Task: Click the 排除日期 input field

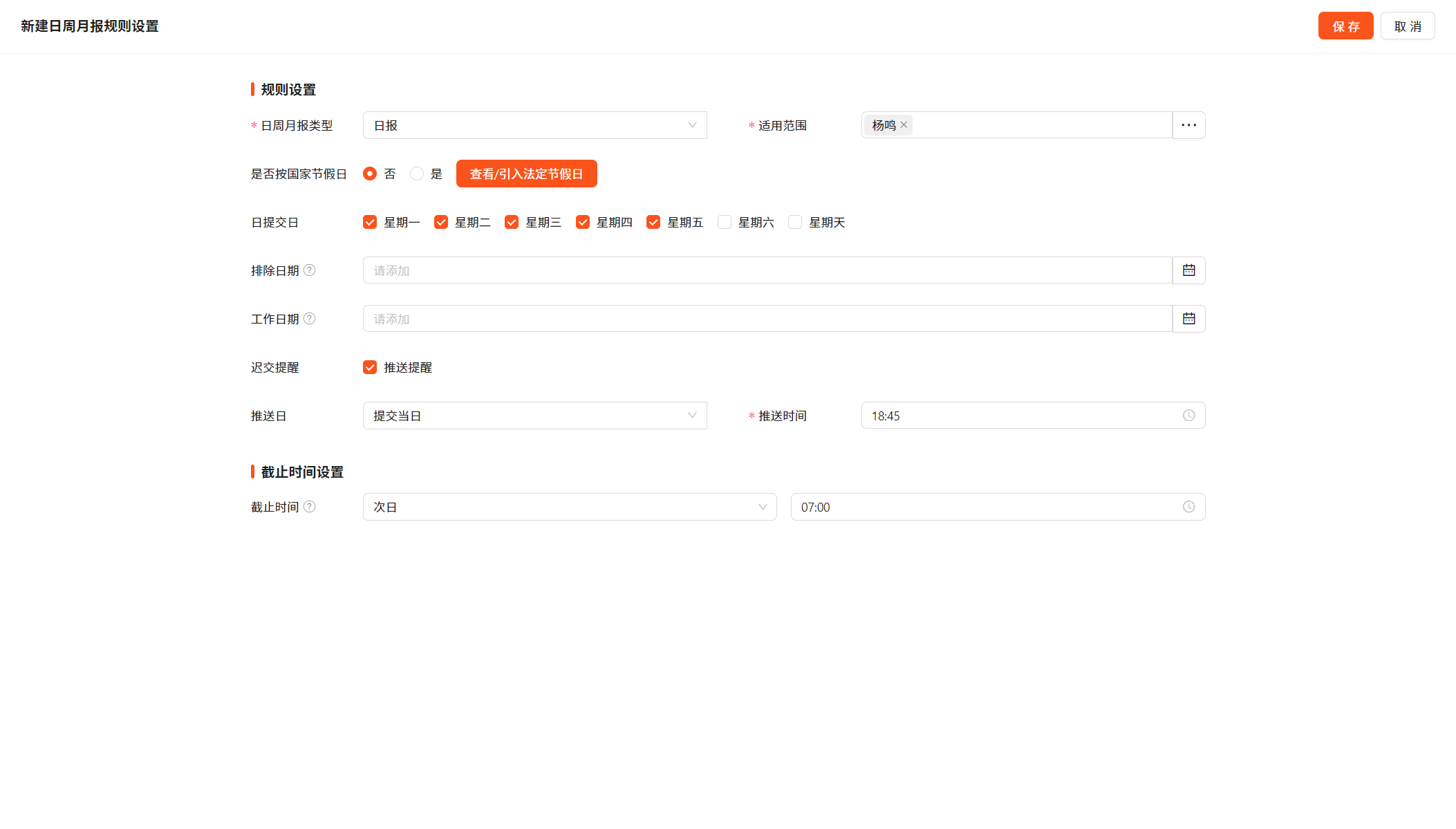Action: point(767,270)
